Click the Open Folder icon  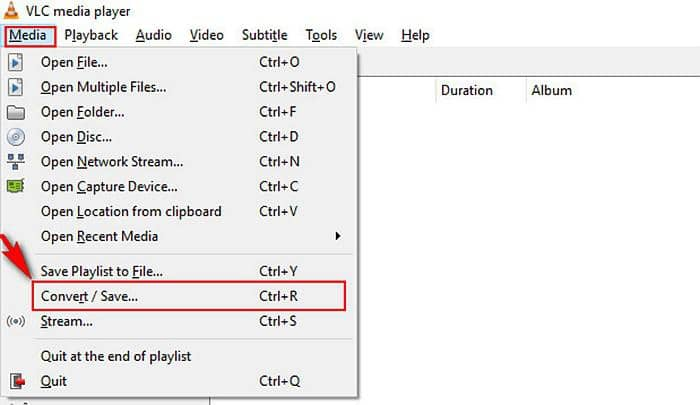(16, 112)
